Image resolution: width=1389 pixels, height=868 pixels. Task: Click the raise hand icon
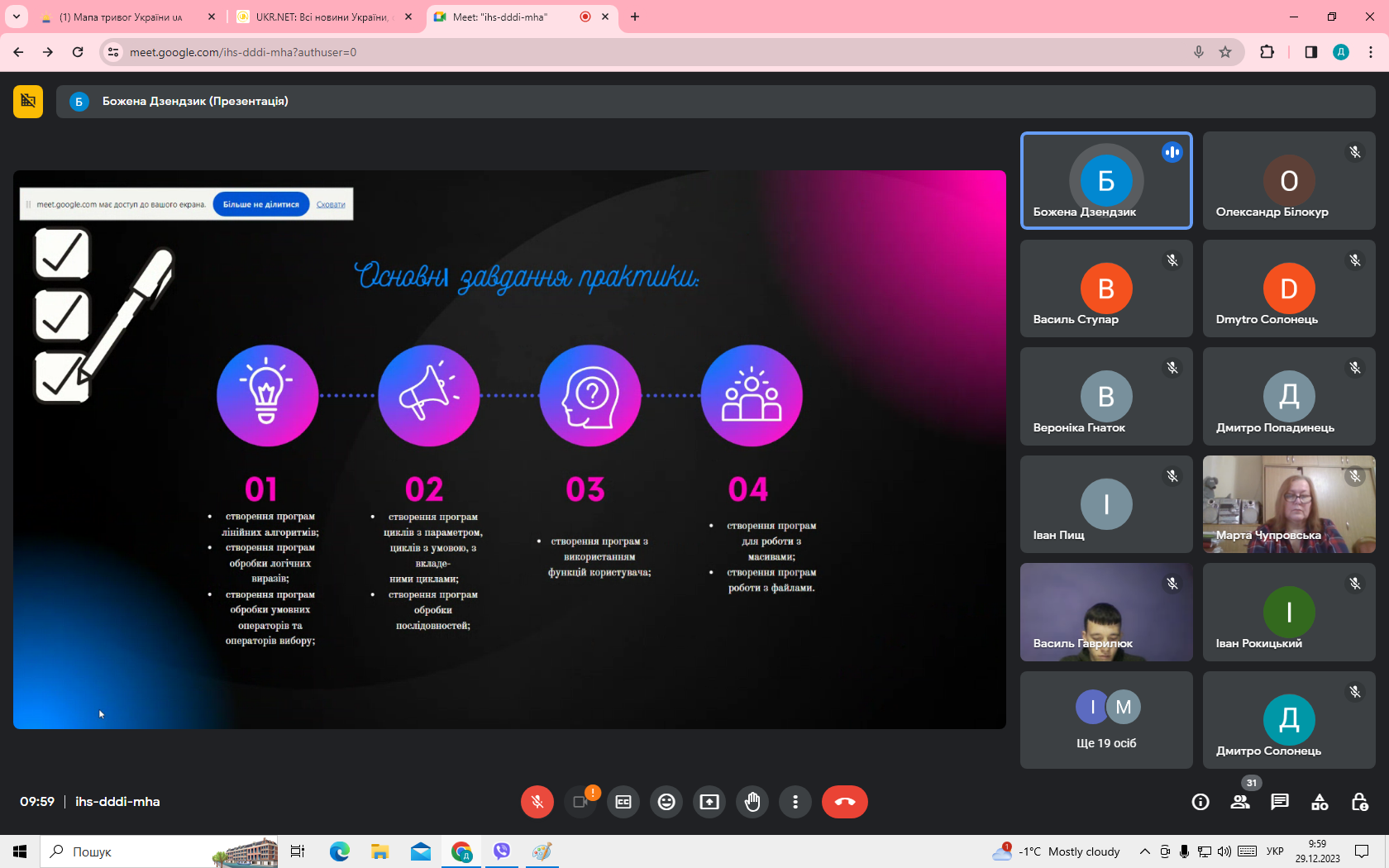point(752,802)
